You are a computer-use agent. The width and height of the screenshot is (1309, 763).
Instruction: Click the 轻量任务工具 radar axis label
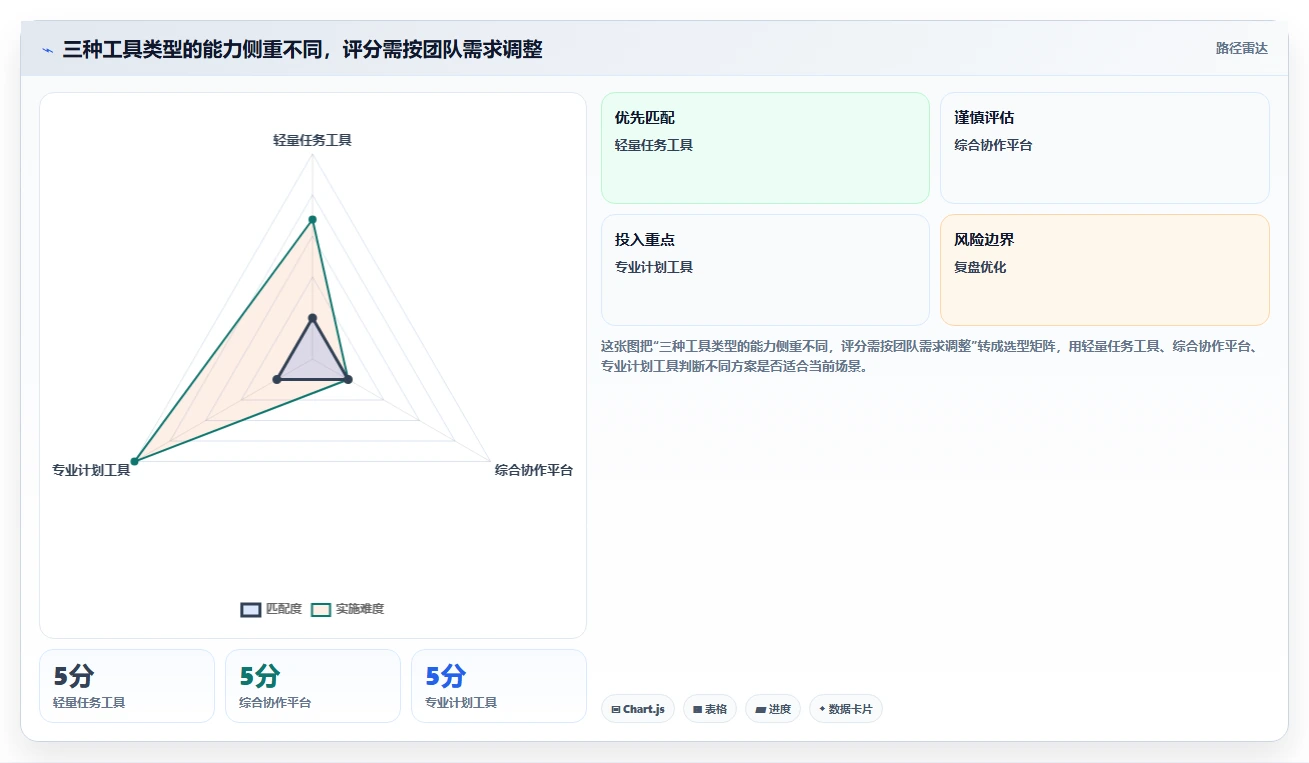pos(312,140)
